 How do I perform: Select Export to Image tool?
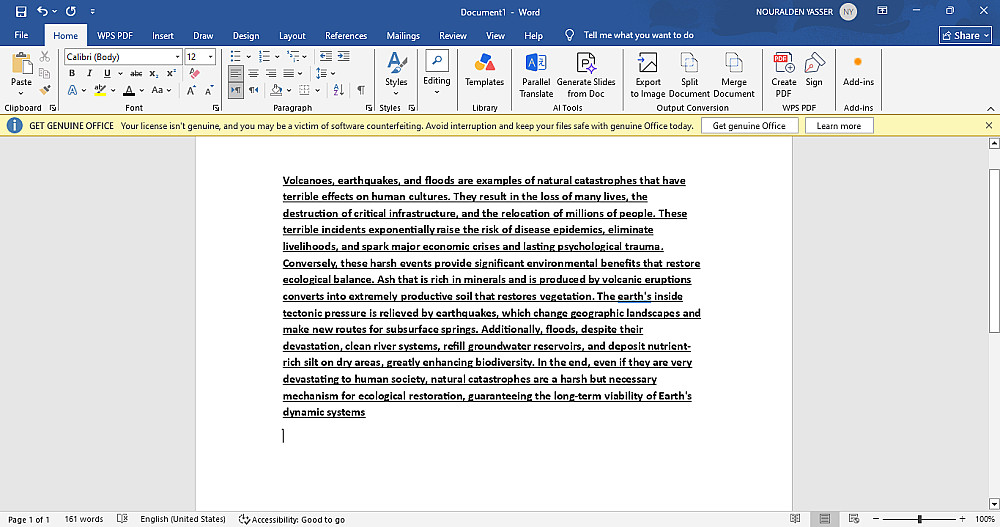pos(647,76)
